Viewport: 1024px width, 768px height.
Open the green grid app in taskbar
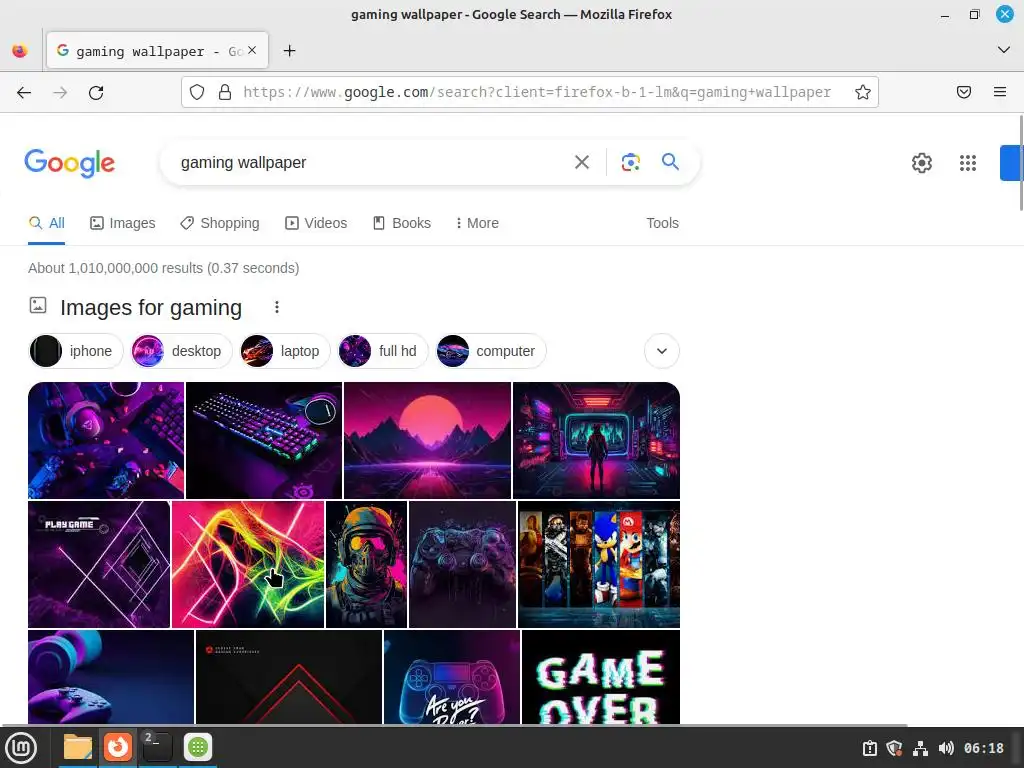coord(198,747)
